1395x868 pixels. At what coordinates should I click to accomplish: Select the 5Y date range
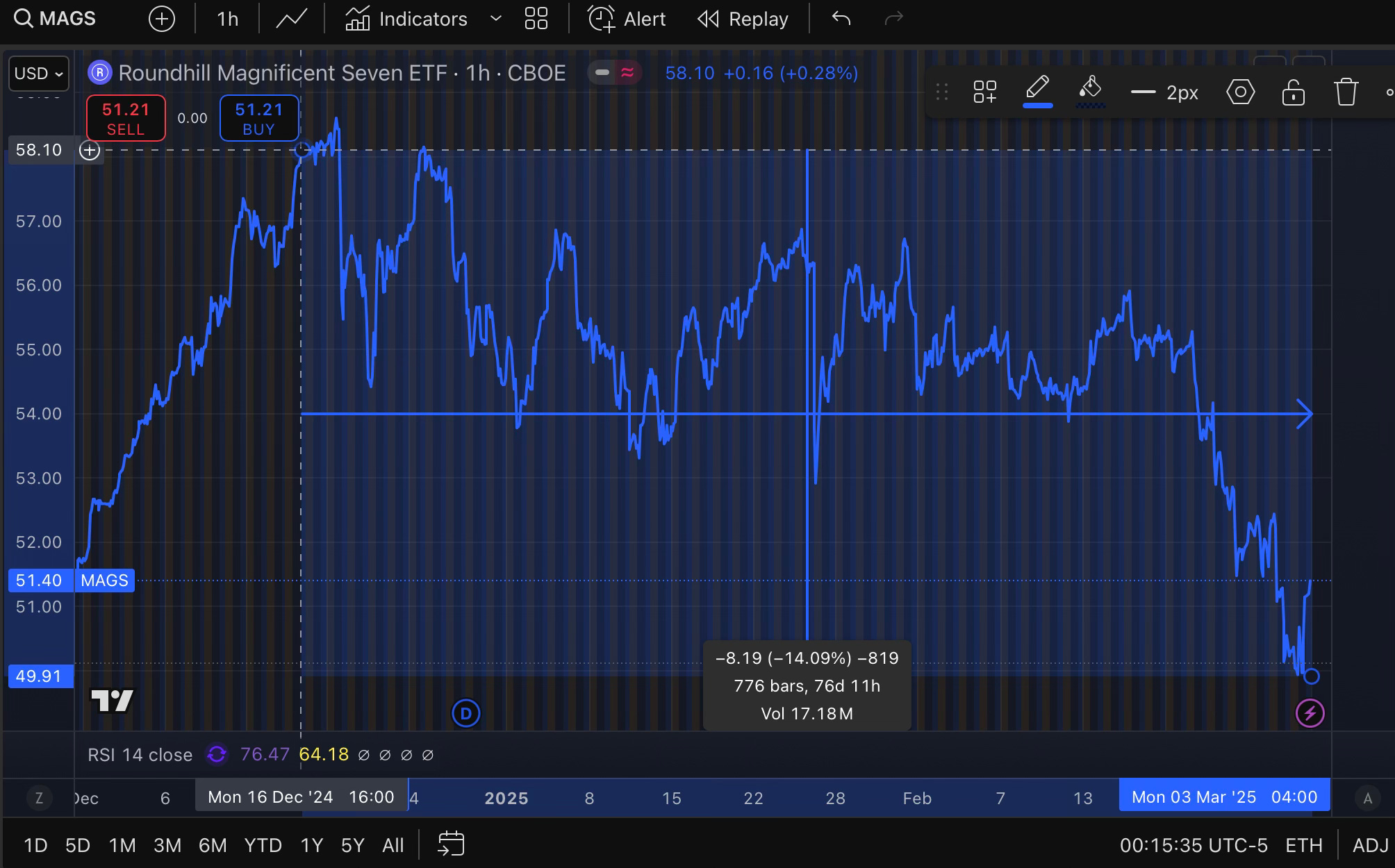click(353, 845)
